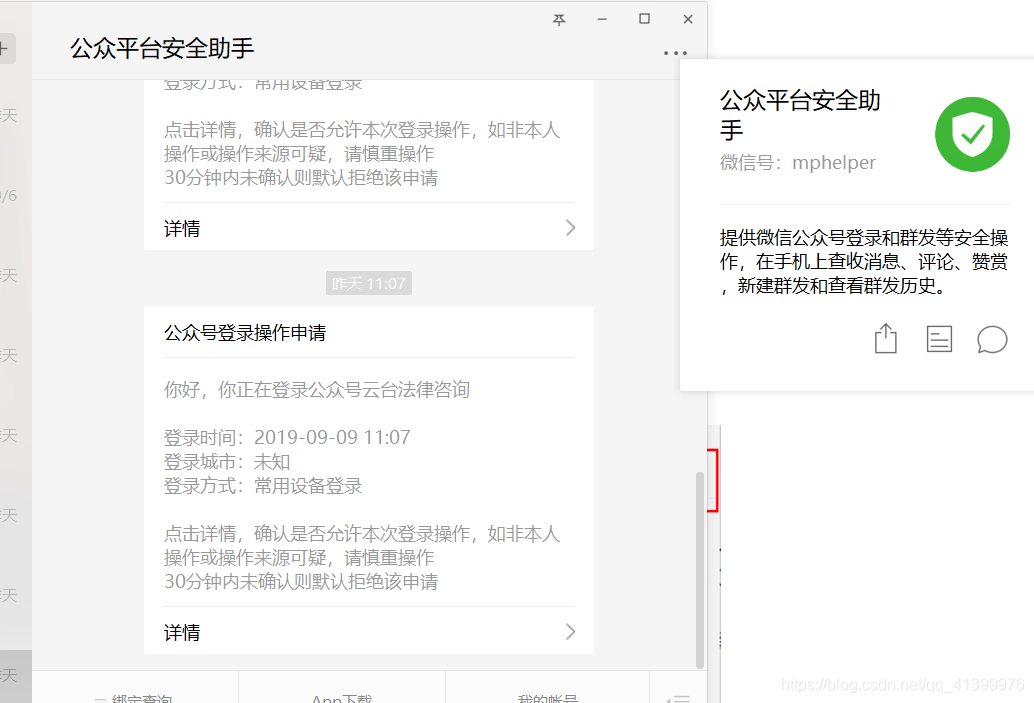The height and width of the screenshot is (703, 1034).
Task: Click lower message 30分钟内未确认则默认拒绝该申请 line
Action: [301, 582]
